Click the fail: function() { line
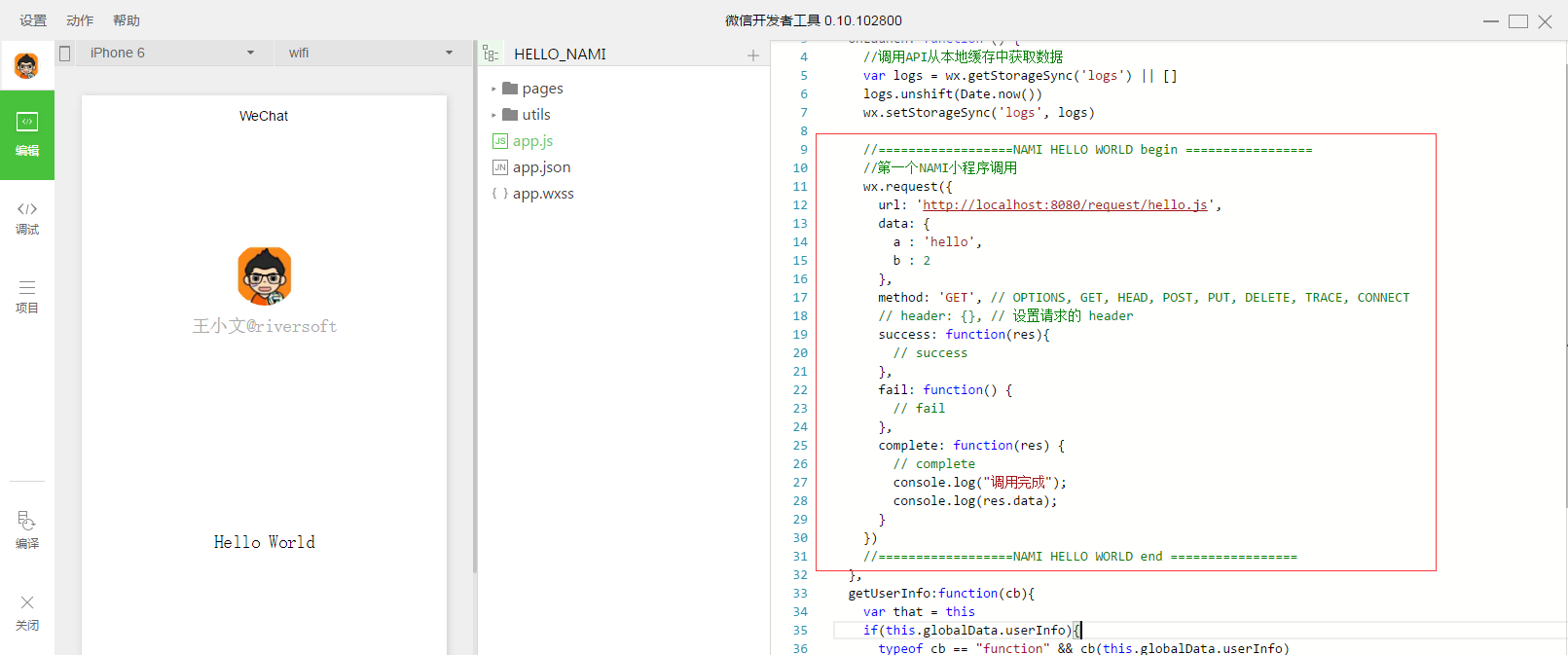Screen dimensions: 1568x655 [945, 390]
